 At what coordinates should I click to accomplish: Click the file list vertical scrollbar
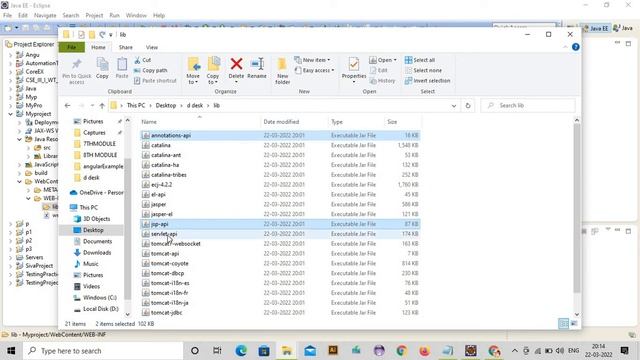click(577, 208)
